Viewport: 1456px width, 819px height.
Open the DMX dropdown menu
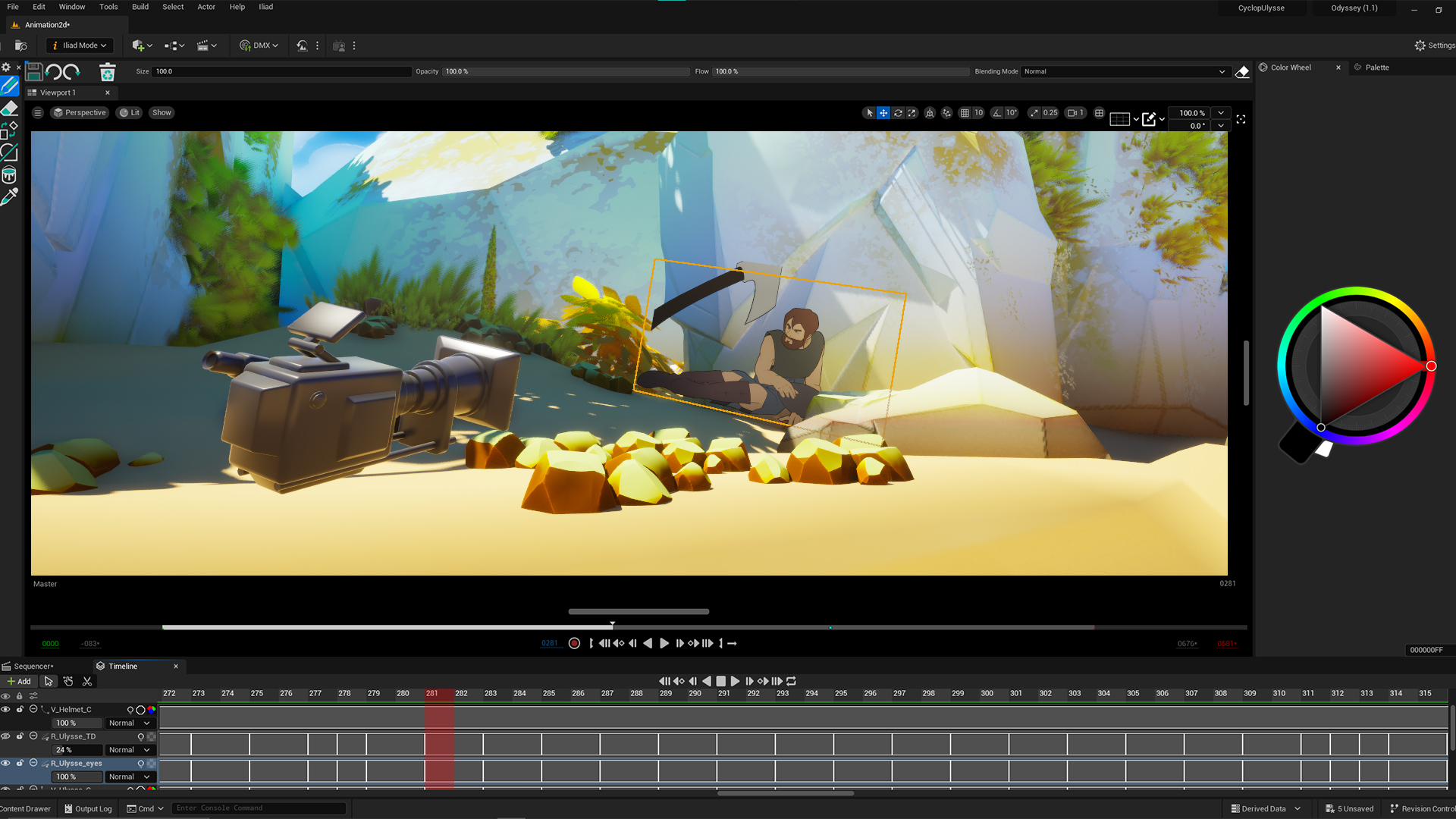coord(259,45)
